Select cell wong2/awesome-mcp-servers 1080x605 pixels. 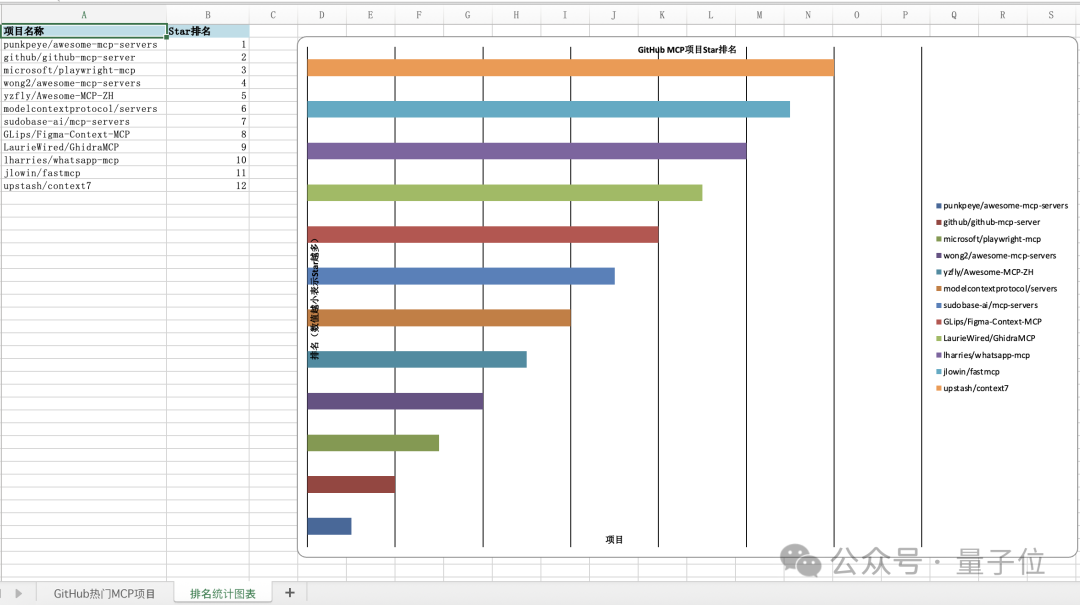coord(83,83)
